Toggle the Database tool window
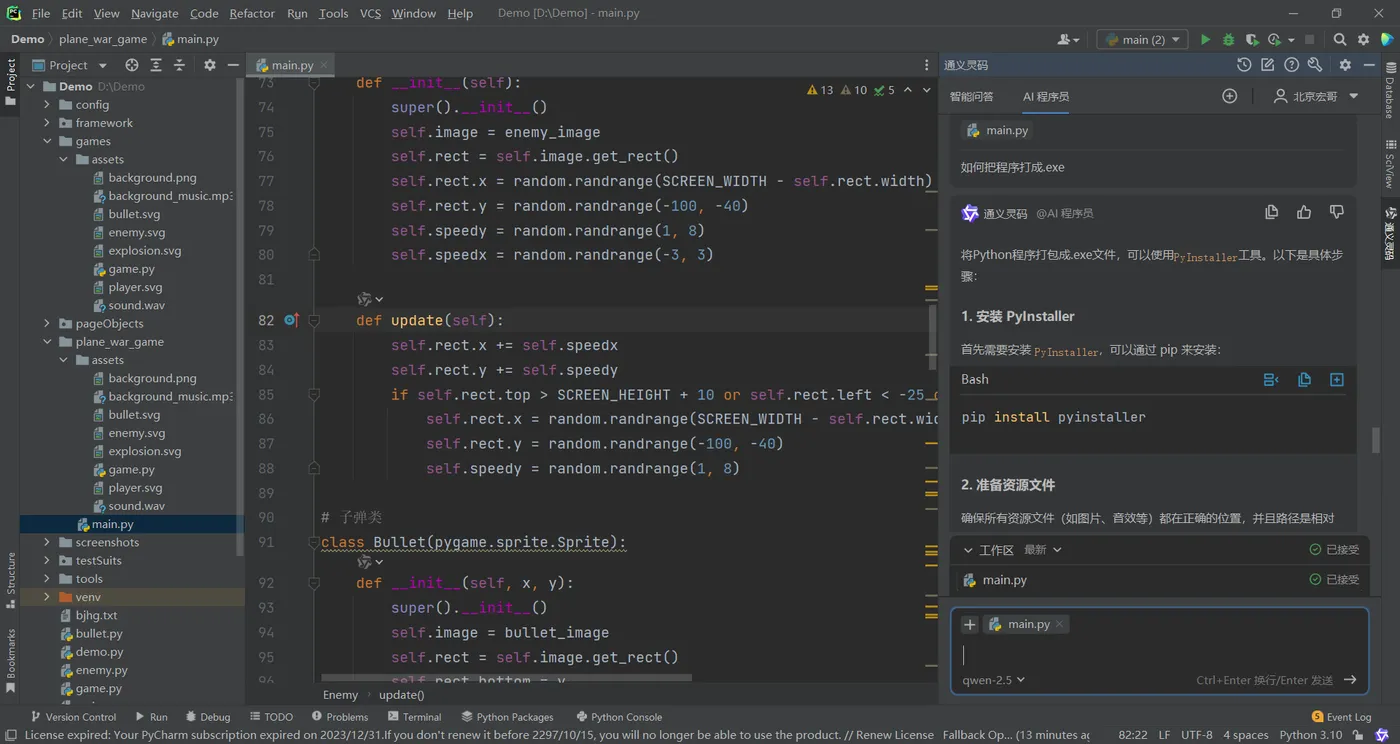 [x=1390, y=92]
